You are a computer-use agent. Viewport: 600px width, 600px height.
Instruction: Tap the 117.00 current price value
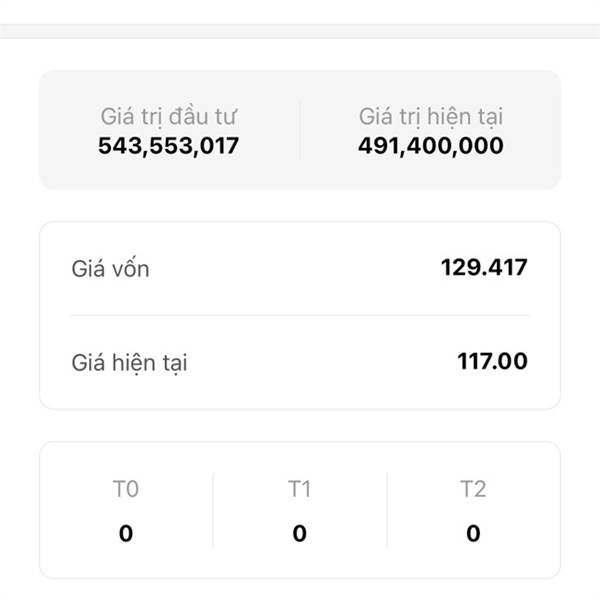point(492,361)
